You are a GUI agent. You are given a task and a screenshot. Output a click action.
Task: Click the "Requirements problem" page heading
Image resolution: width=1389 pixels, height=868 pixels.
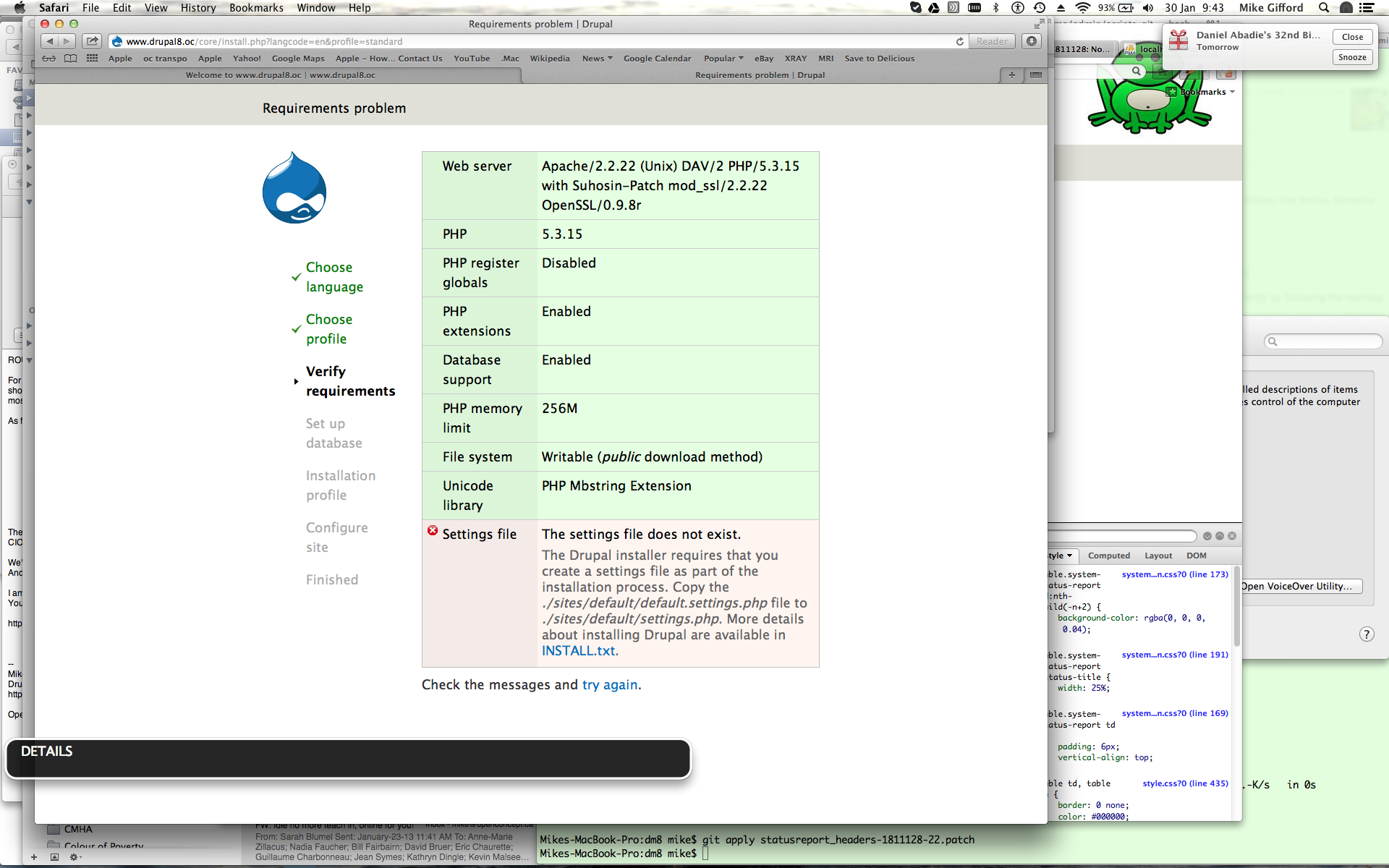pyautogui.click(x=334, y=108)
